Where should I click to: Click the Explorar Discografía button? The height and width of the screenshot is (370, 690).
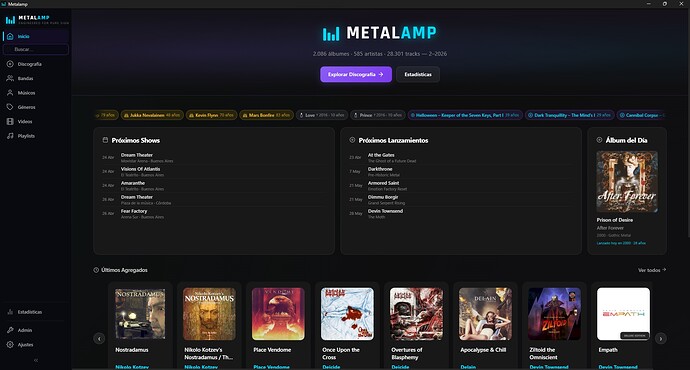[356, 74]
